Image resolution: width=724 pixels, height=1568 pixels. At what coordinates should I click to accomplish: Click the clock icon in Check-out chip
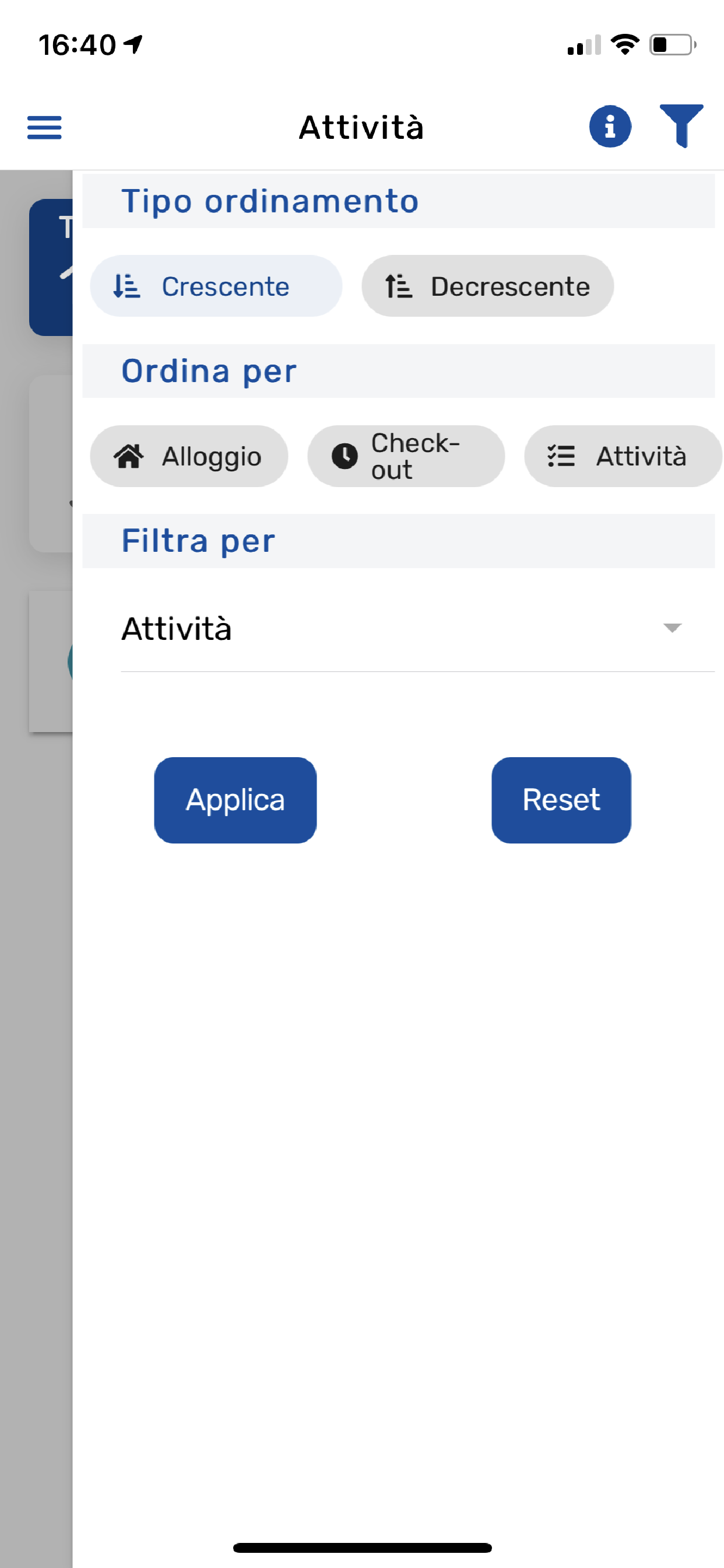point(345,456)
